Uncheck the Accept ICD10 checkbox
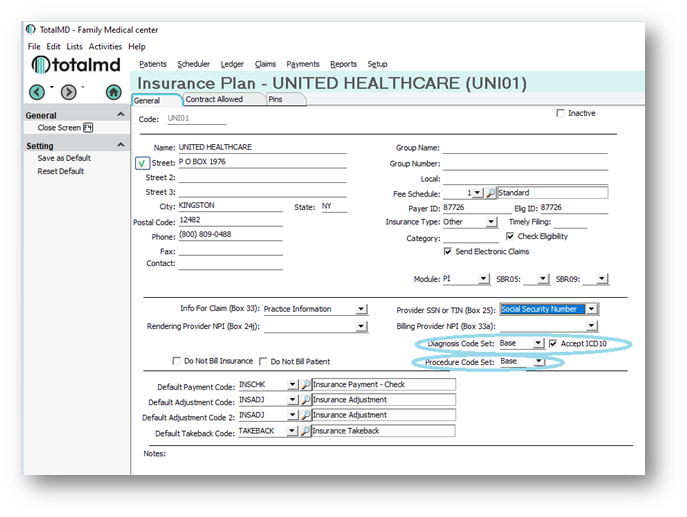The image size is (687, 517). coord(553,343)
